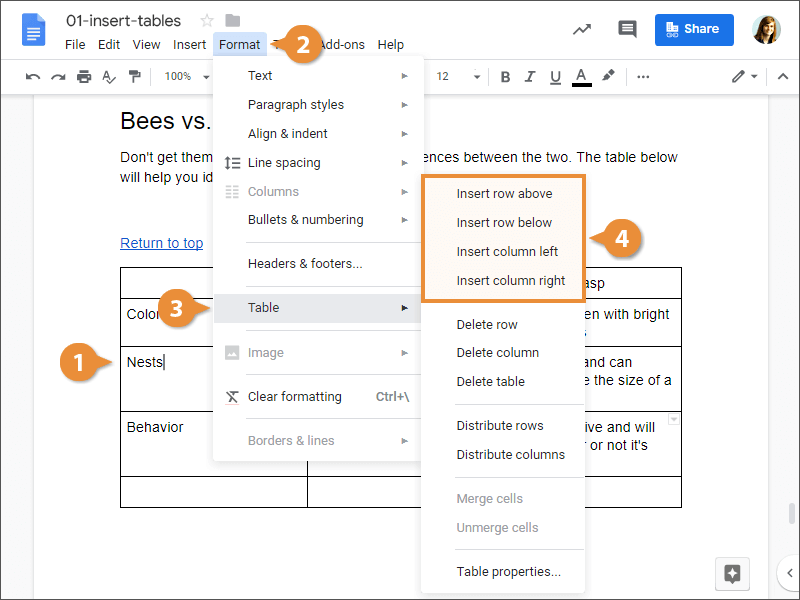Open the highlight color pen icon
This screenshot has height=600, width=800.
click(608, 76)
